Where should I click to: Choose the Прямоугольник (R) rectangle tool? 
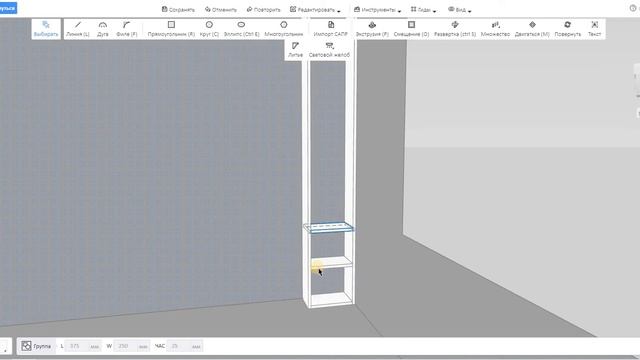(x=171, y=29)
